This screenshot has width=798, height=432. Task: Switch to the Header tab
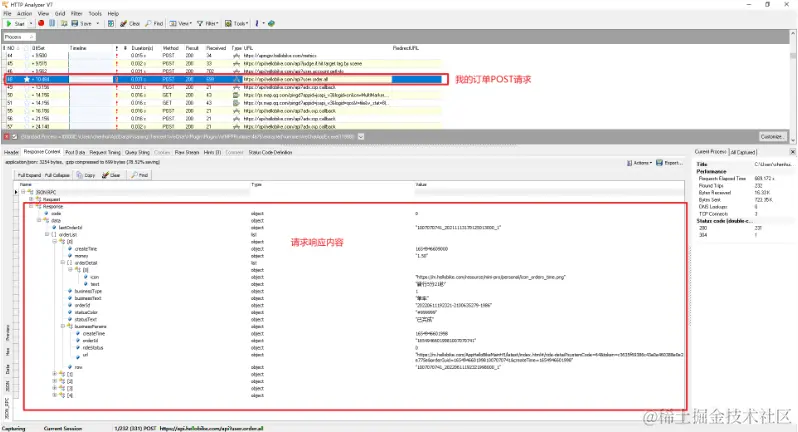11,152
